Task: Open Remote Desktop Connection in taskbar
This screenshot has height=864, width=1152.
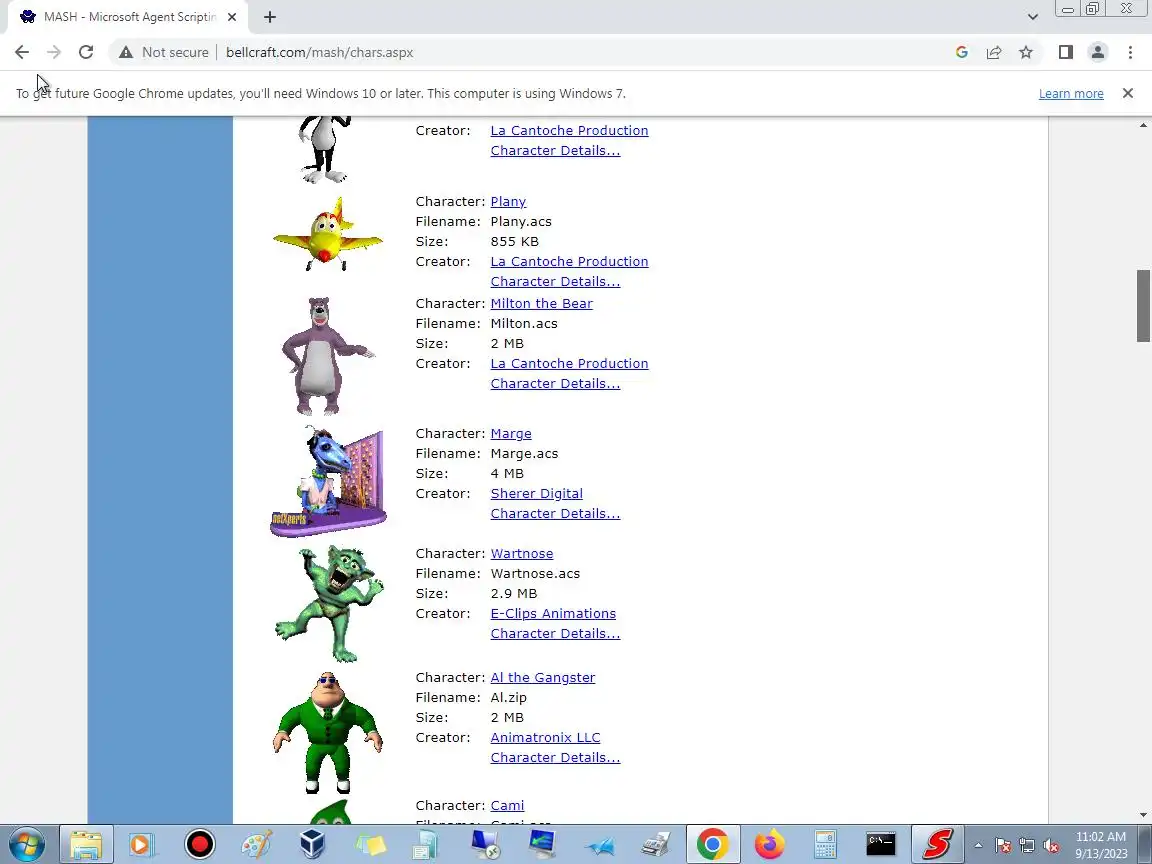Action: pyautogui.click(x=485, y=844)
